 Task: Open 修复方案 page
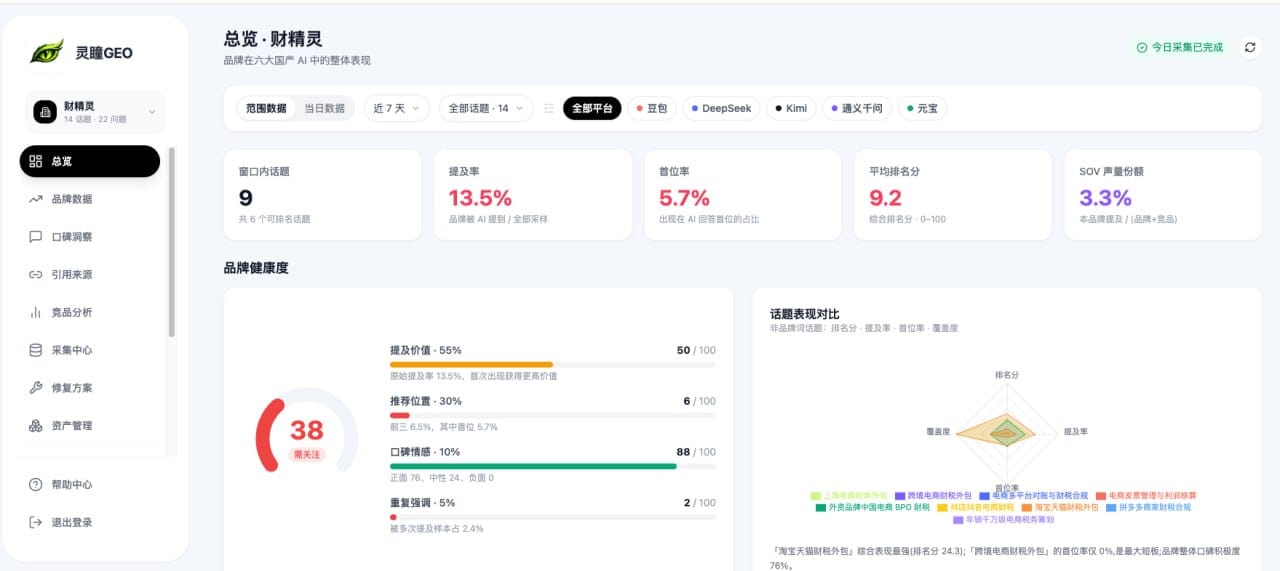click(90, 388)
